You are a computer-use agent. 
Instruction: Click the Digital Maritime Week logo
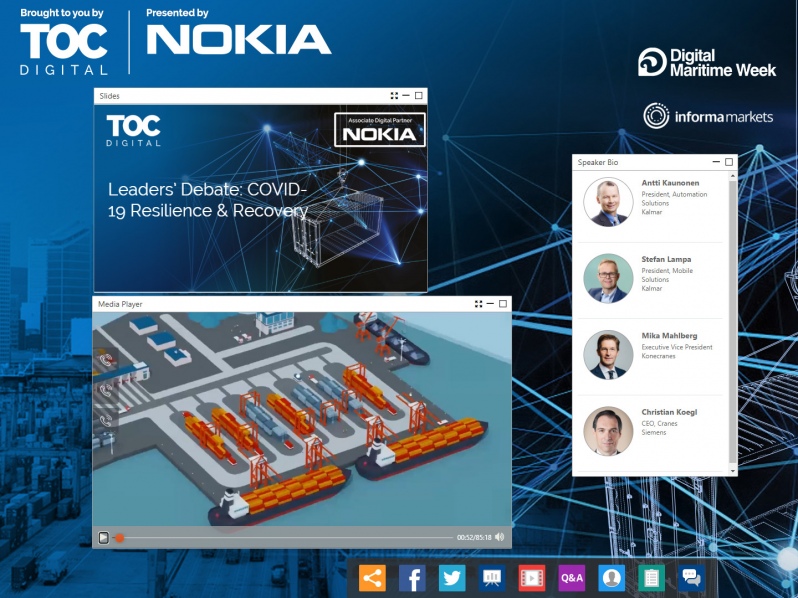(707, 63)
